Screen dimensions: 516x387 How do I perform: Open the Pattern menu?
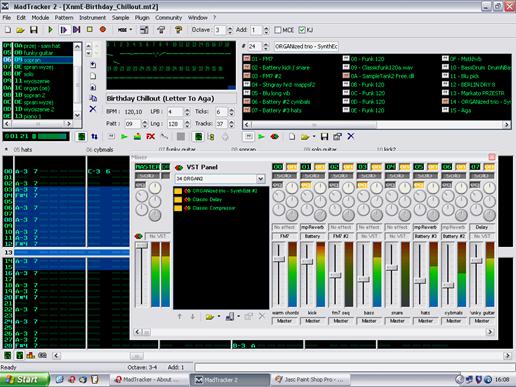(64, 18)
